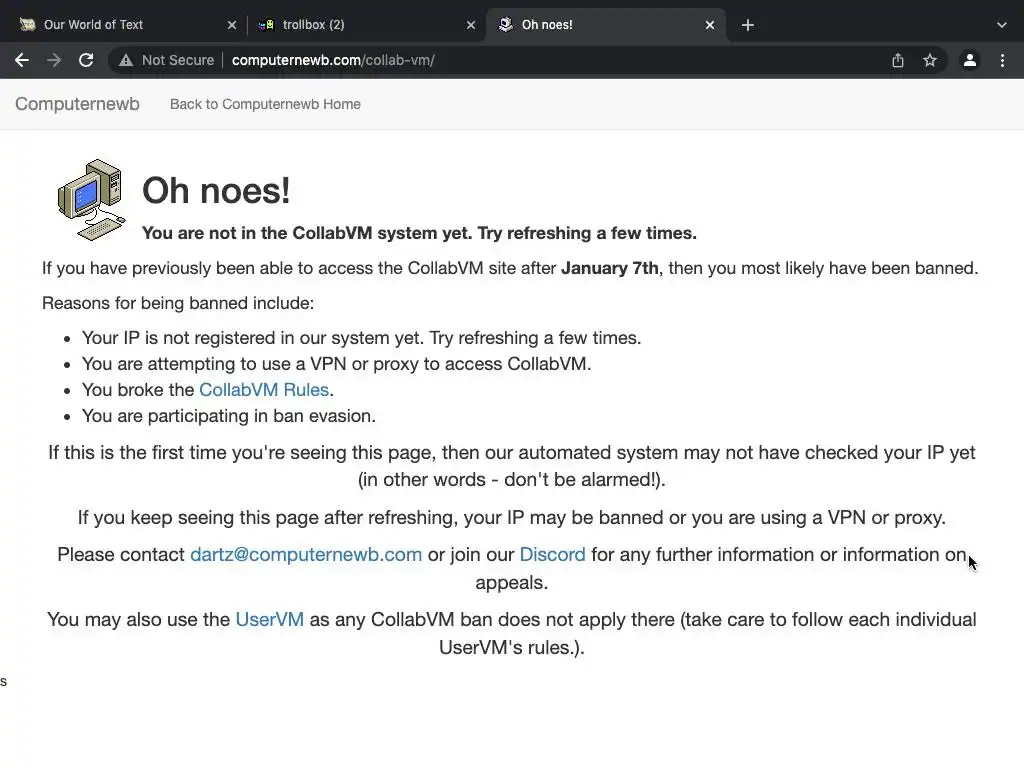This screenshot has width=1024, height=768.
Task: Close the trollbox (2) tab
Action: [x=471, y=25]
